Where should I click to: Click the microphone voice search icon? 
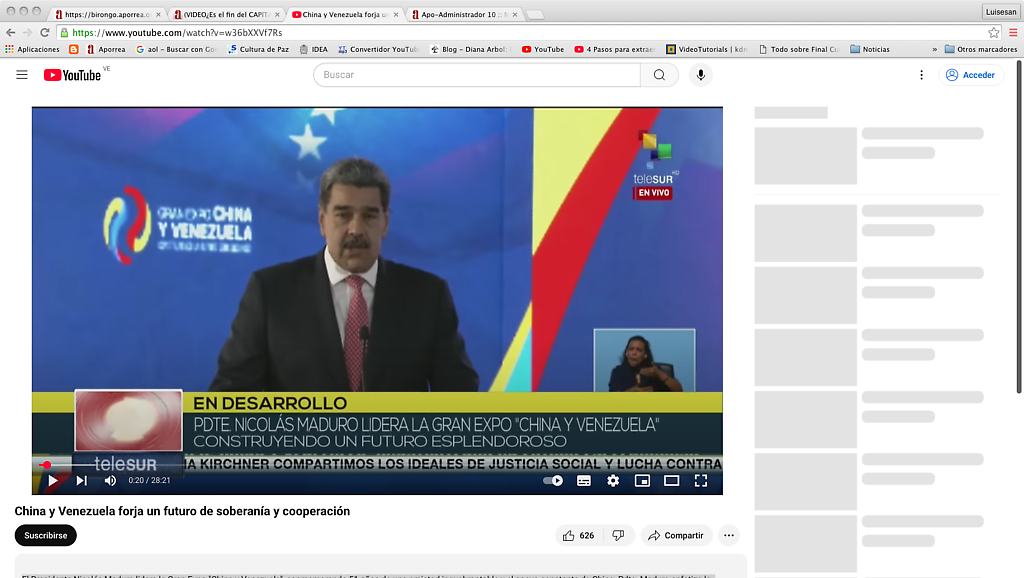tap(700, 75)
